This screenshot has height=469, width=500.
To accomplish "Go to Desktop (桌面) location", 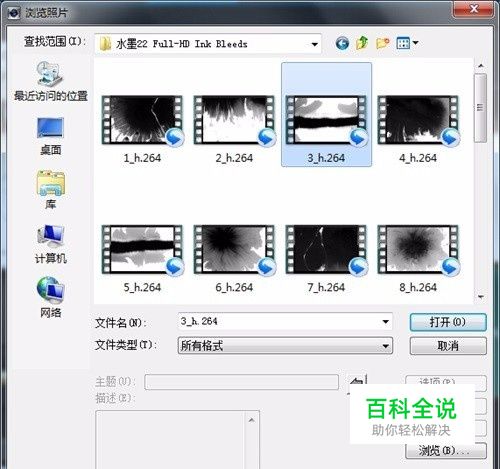I will pos(50,137).
